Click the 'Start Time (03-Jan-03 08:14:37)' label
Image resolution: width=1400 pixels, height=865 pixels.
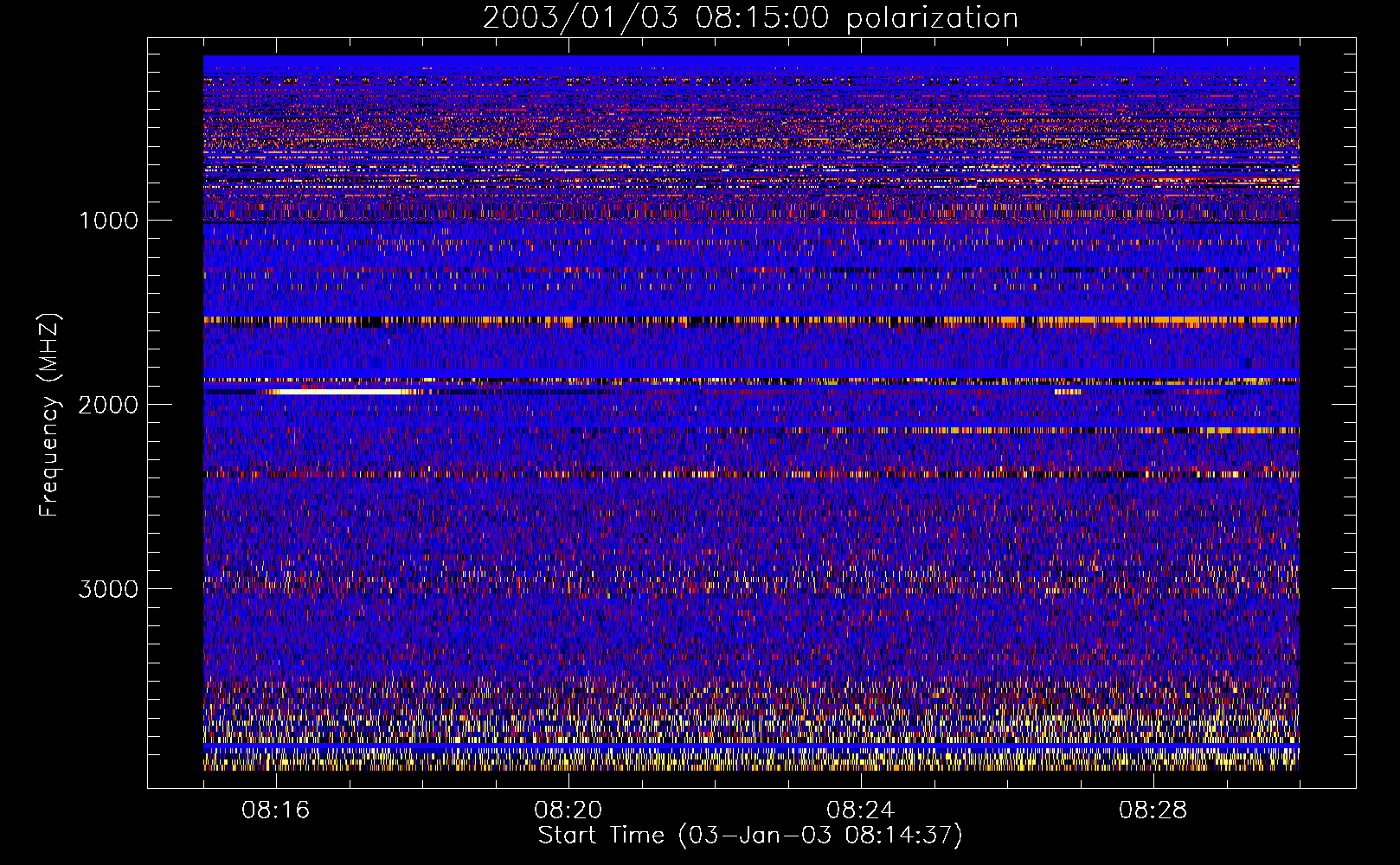(x=750, y=836)
